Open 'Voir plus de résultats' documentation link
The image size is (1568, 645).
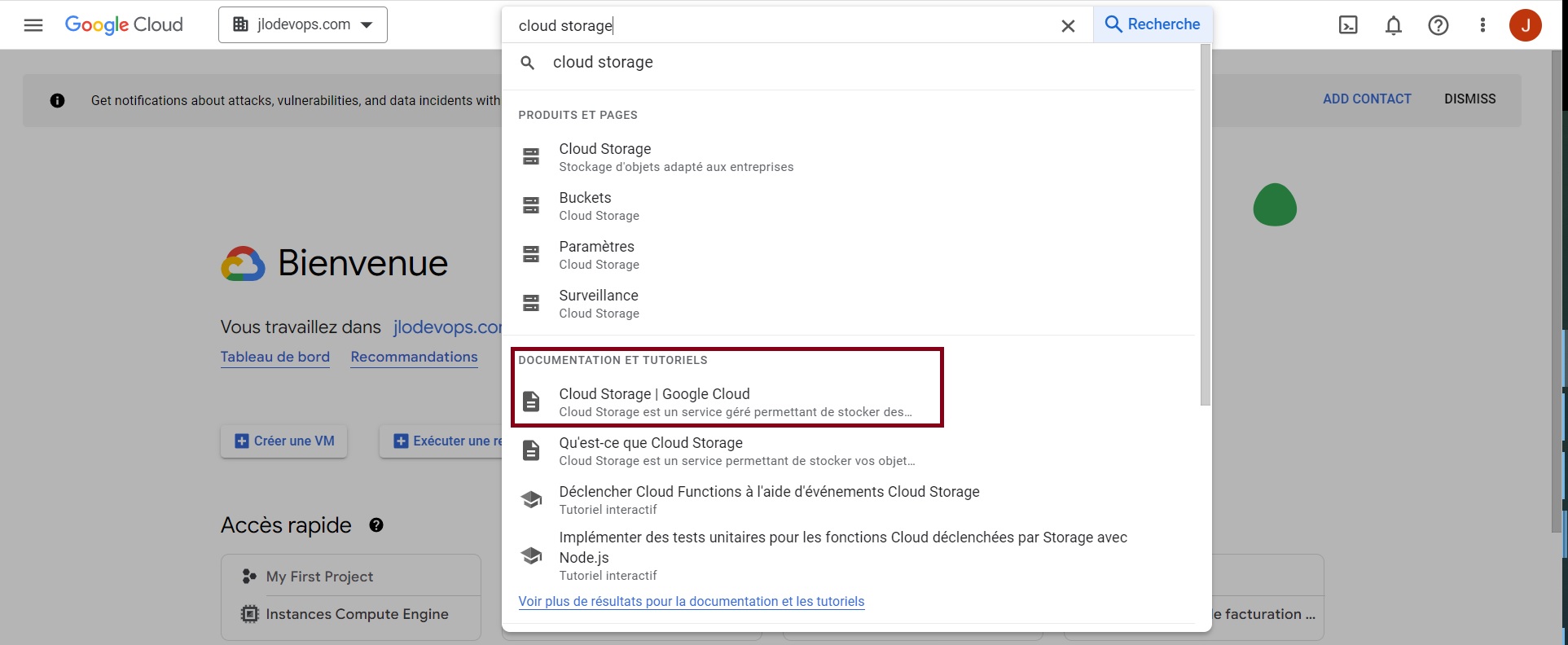click(692, 602)
